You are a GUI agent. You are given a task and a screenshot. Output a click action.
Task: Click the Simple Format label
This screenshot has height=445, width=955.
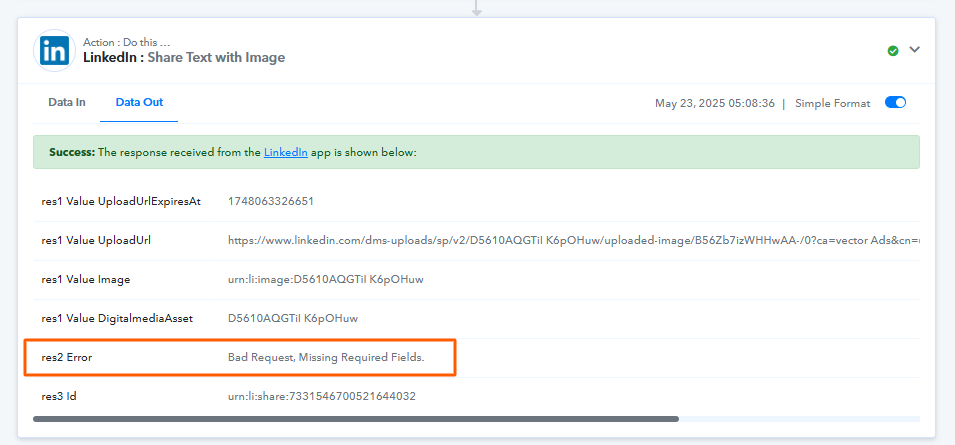coord(833,103)
